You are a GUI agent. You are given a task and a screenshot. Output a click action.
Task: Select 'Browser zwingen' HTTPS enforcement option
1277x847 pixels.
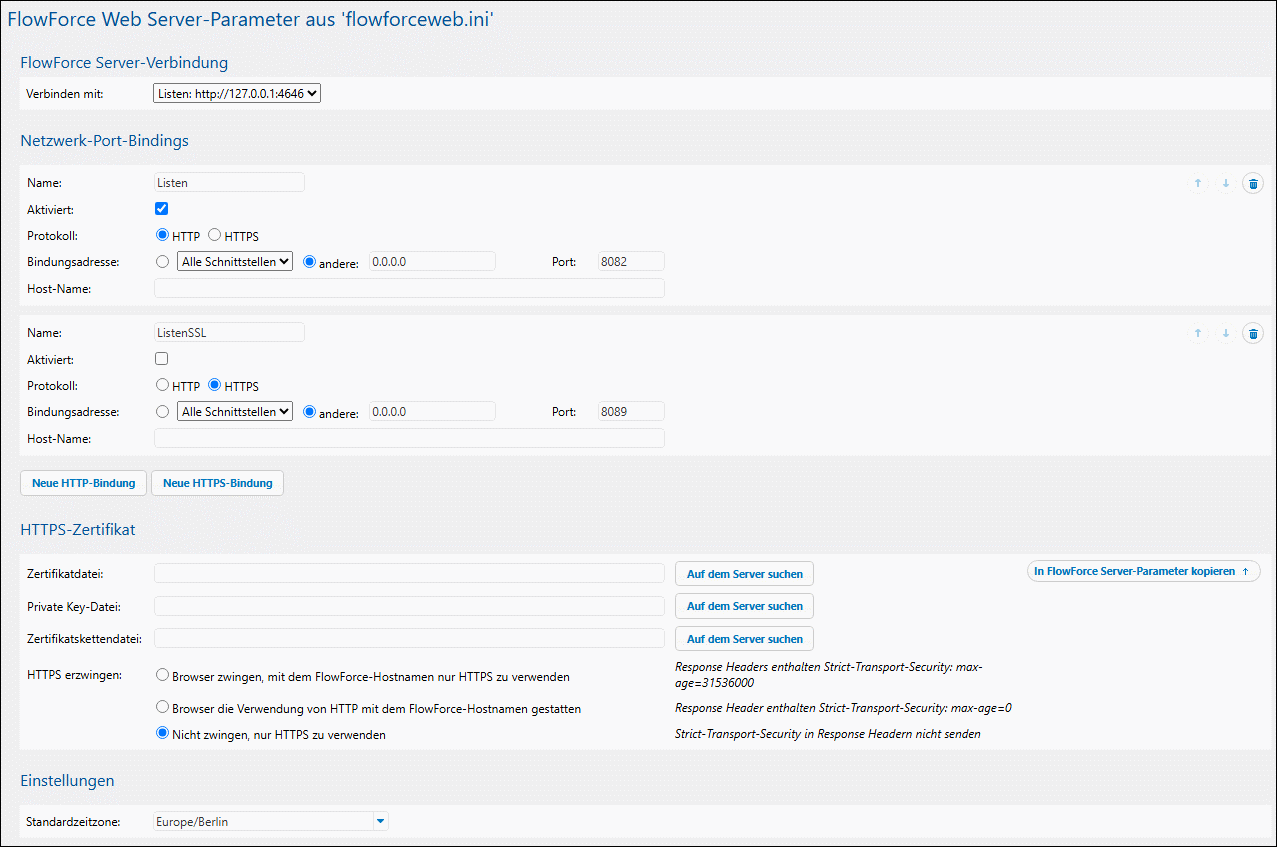click(x=163, y=675)
